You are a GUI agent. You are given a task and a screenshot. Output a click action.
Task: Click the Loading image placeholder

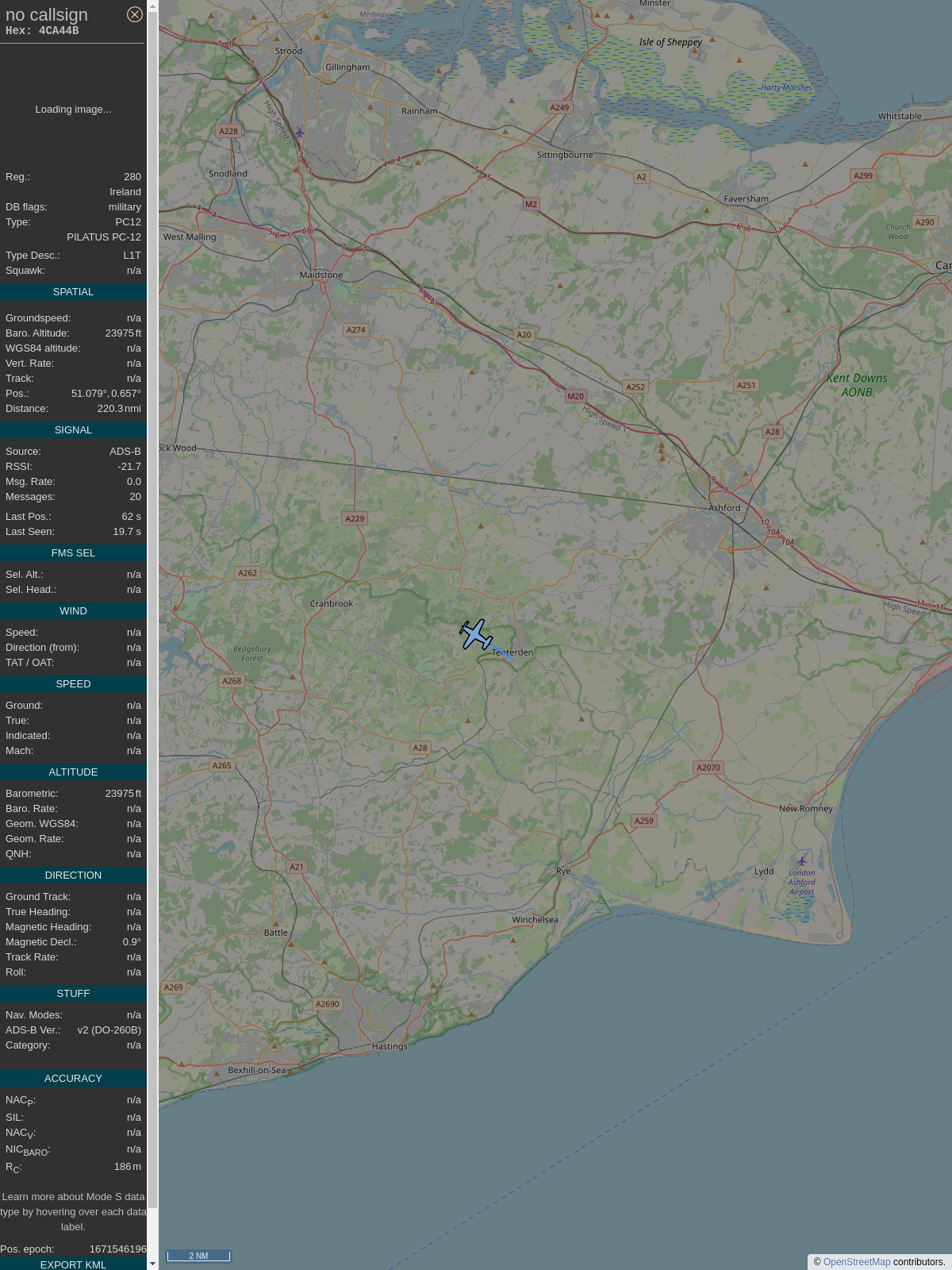[73, 110]
